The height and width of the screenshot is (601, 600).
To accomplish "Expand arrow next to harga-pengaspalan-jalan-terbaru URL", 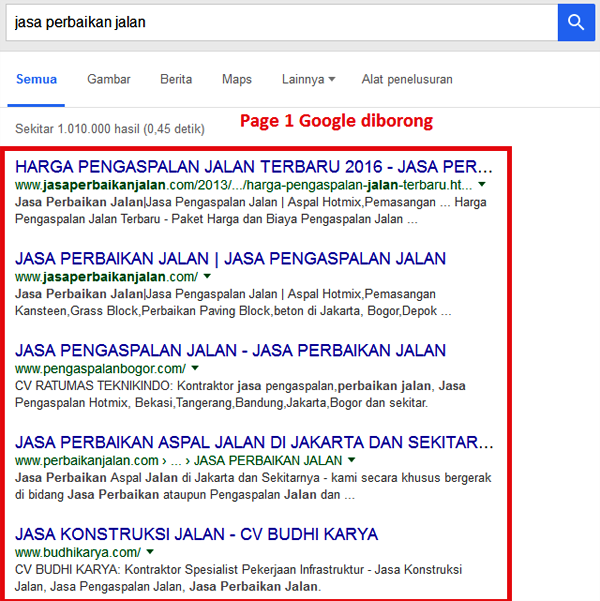I will click(x=482, y=185).
